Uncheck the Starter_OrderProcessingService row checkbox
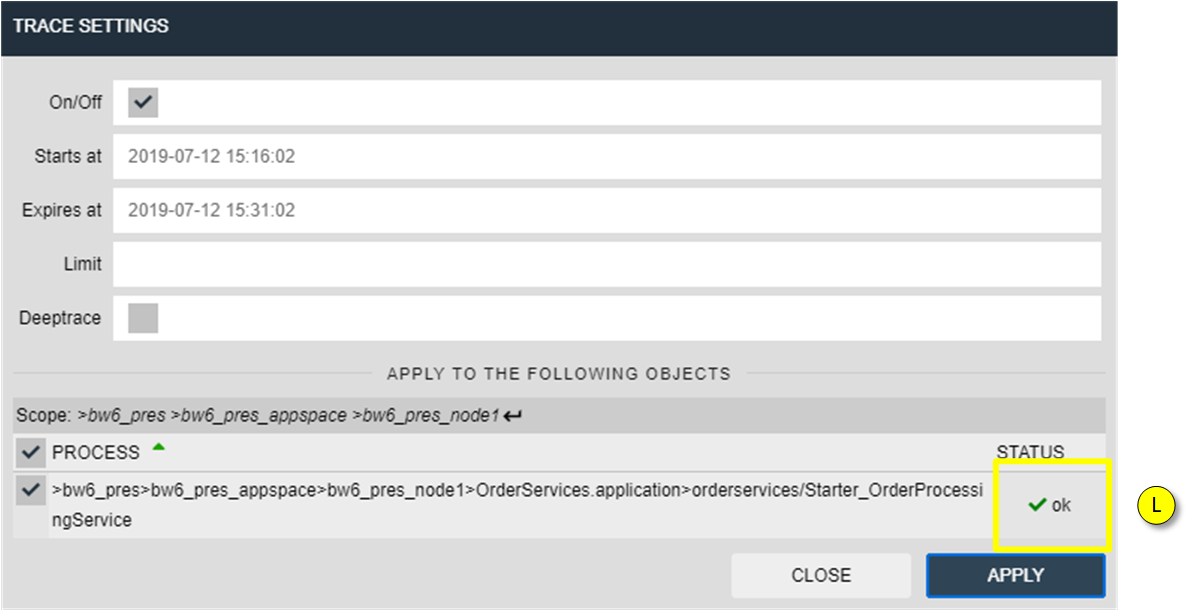 30,490
